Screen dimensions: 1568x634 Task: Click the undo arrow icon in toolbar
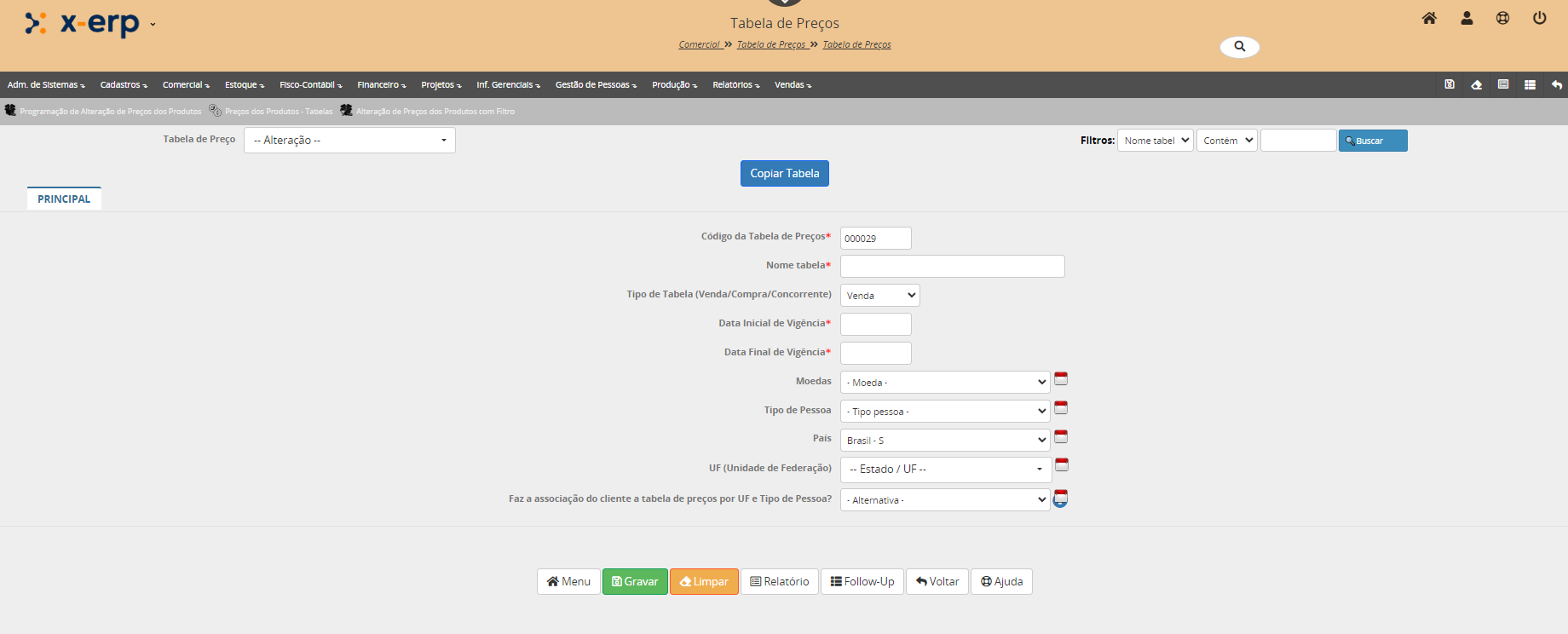pyautogui.click(x=1557, y=84)
